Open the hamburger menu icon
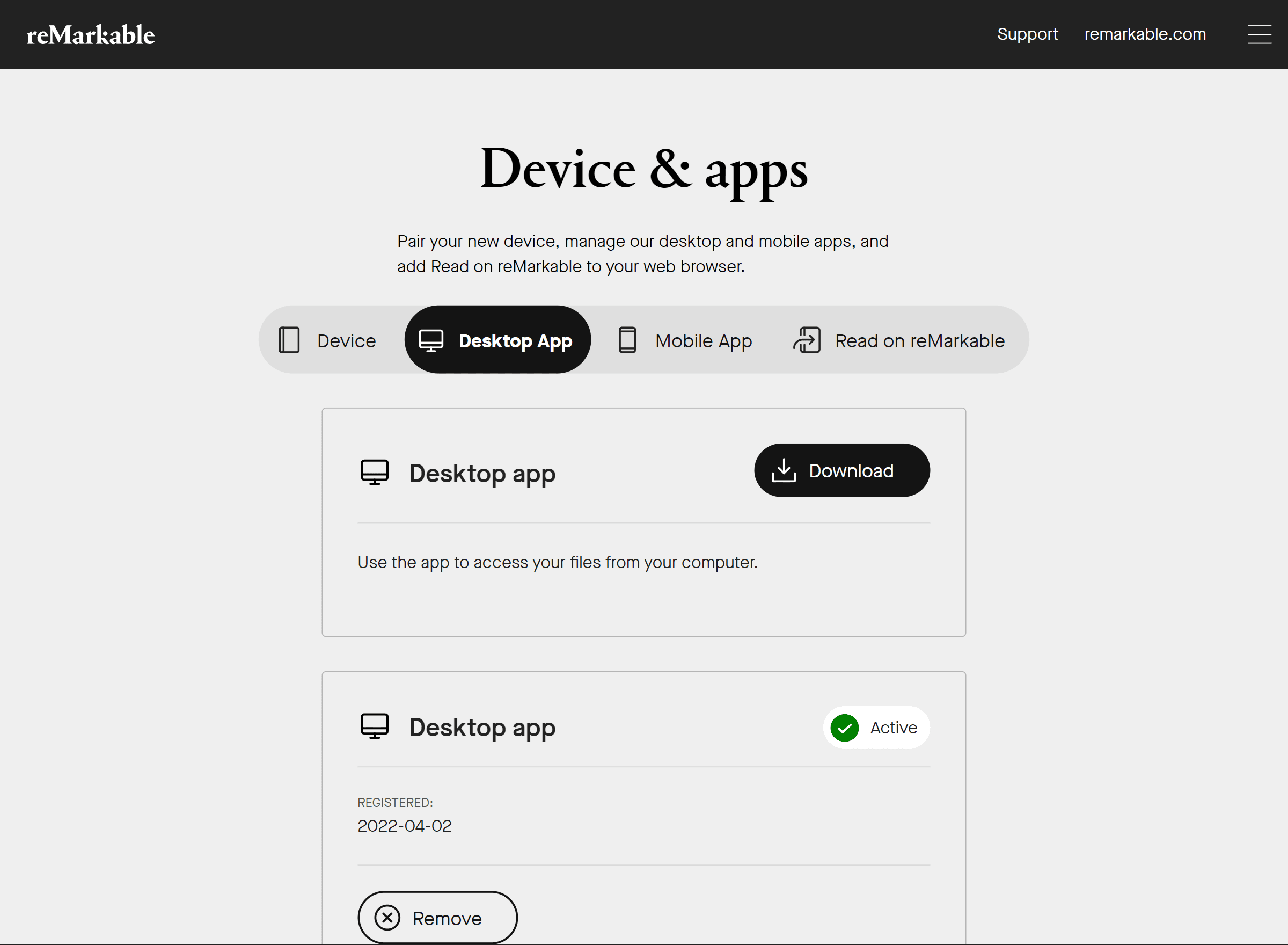The width and height of the screenshot is (1288, 945). (x=1260, y=34)
